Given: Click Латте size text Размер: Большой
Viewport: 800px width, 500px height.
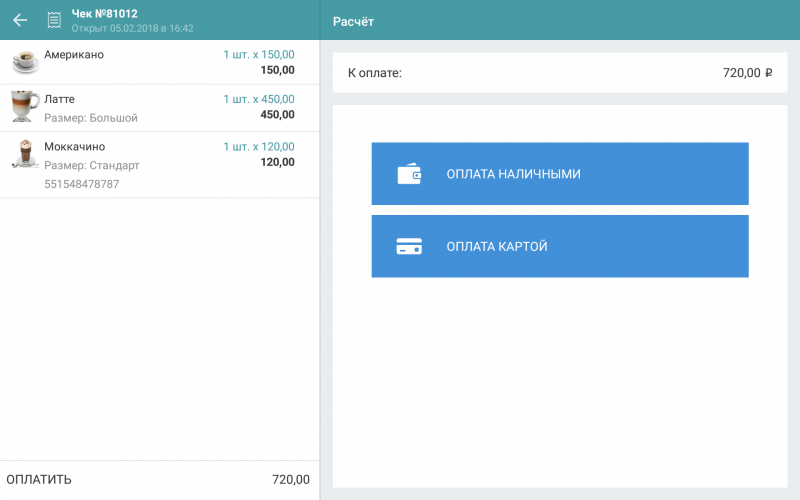Looking at the screenshot, I should click(x=91, y=118).
